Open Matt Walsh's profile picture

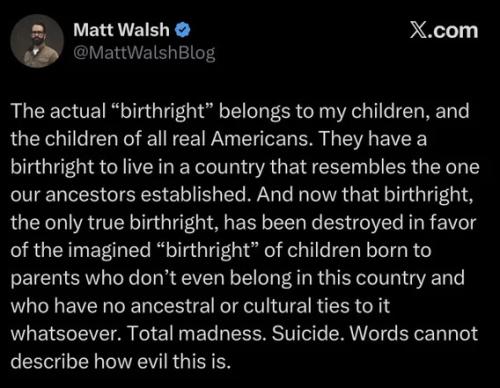[x=37, y=41]
